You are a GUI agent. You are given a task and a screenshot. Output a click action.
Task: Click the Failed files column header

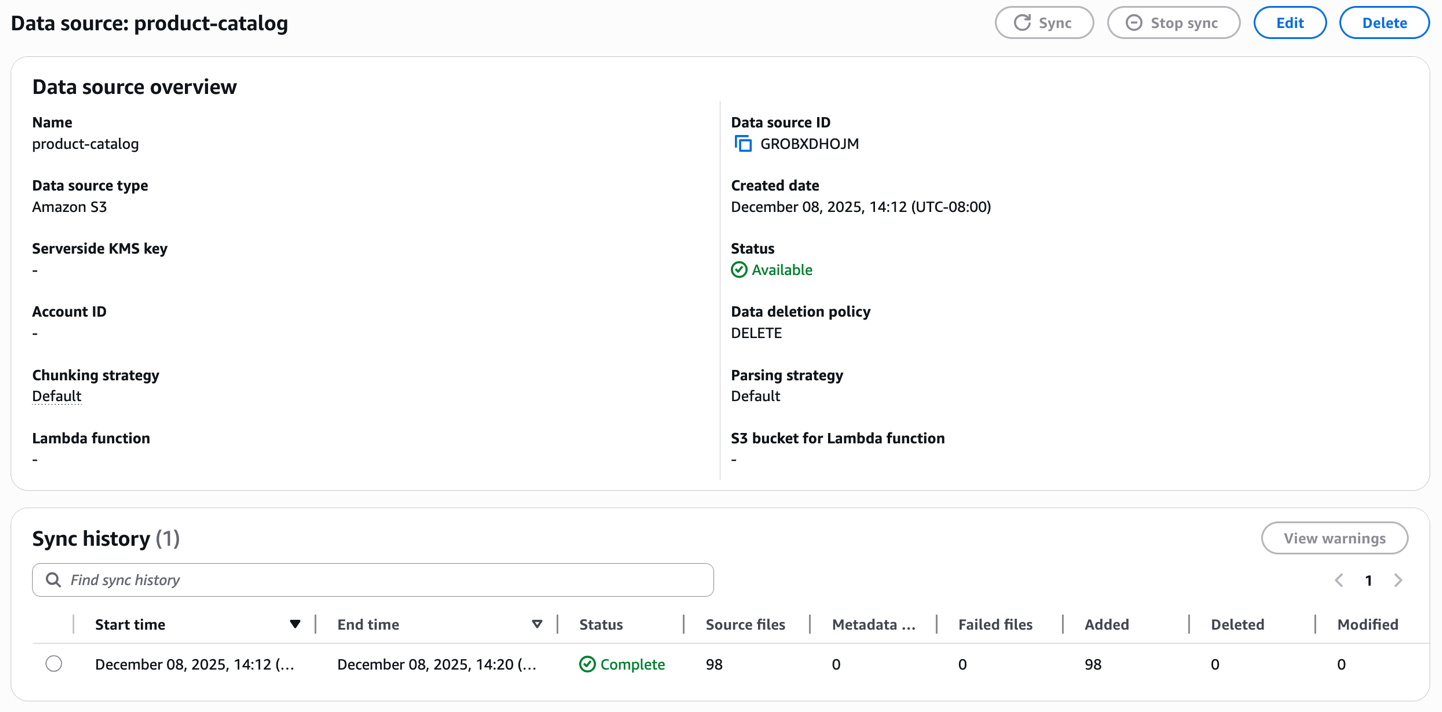click(995, 624)
